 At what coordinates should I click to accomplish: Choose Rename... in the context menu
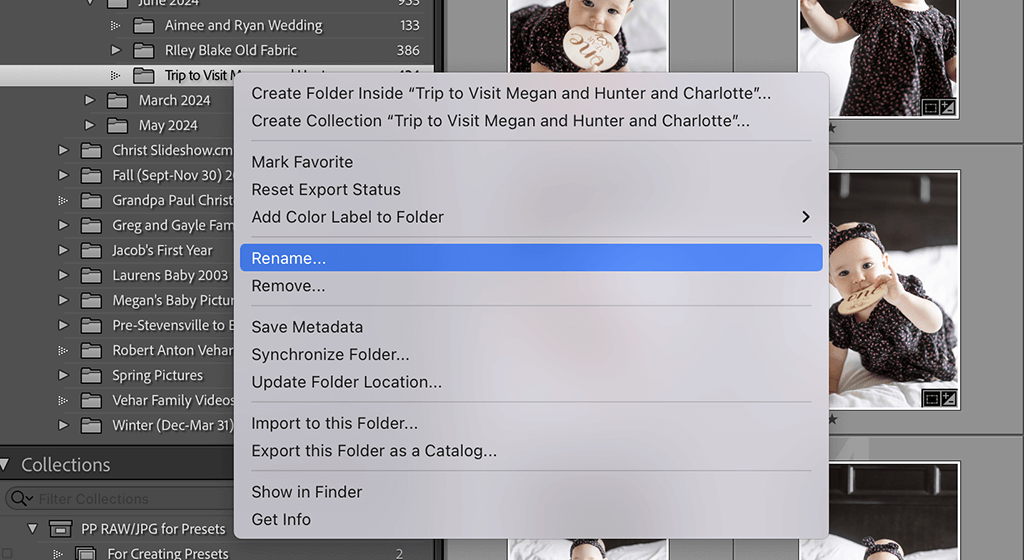[x=531, y=258]
